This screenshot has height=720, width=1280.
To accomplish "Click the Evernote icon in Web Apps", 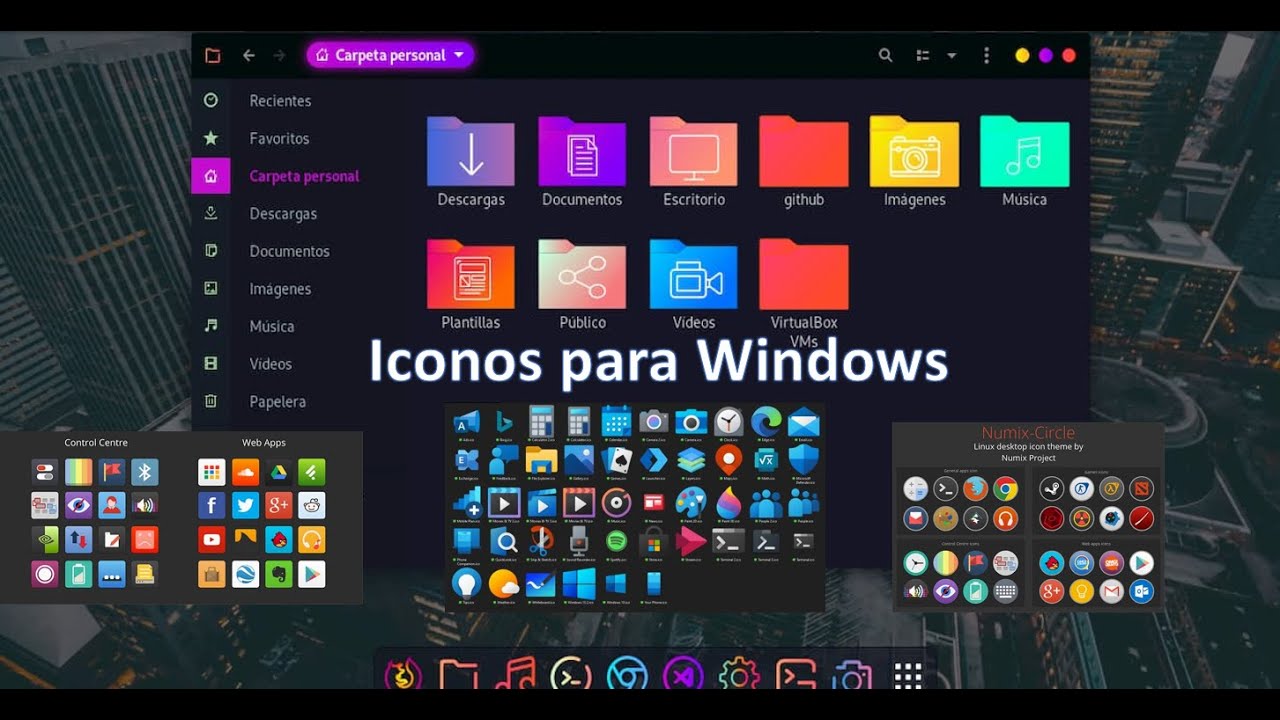I will 278,574.
